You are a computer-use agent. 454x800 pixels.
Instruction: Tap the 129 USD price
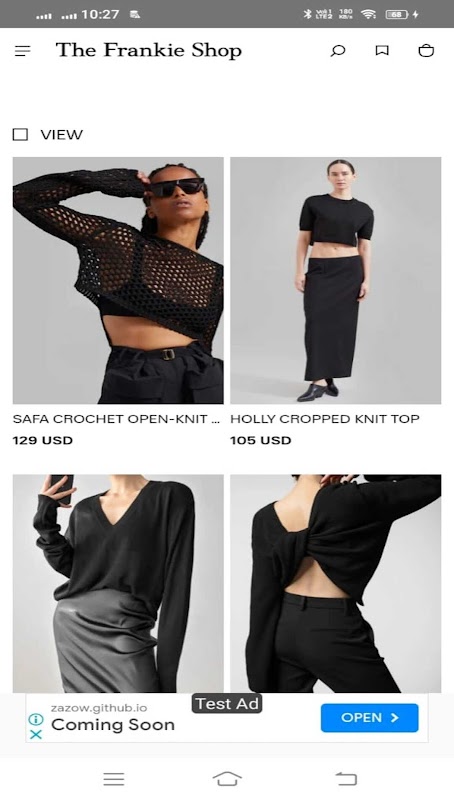tap(43, 440)
